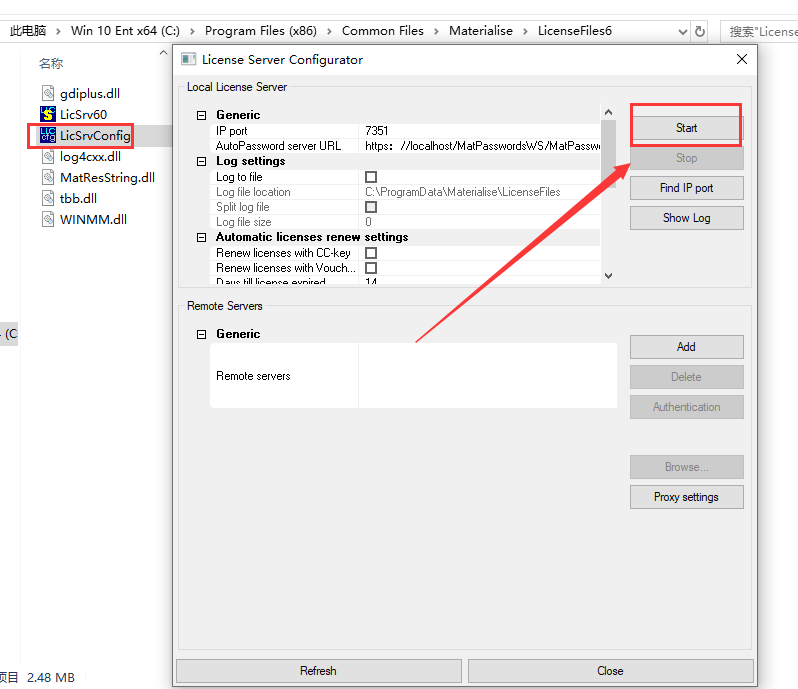
Task: Click the Stop button
Action: (x=686, y=158)
